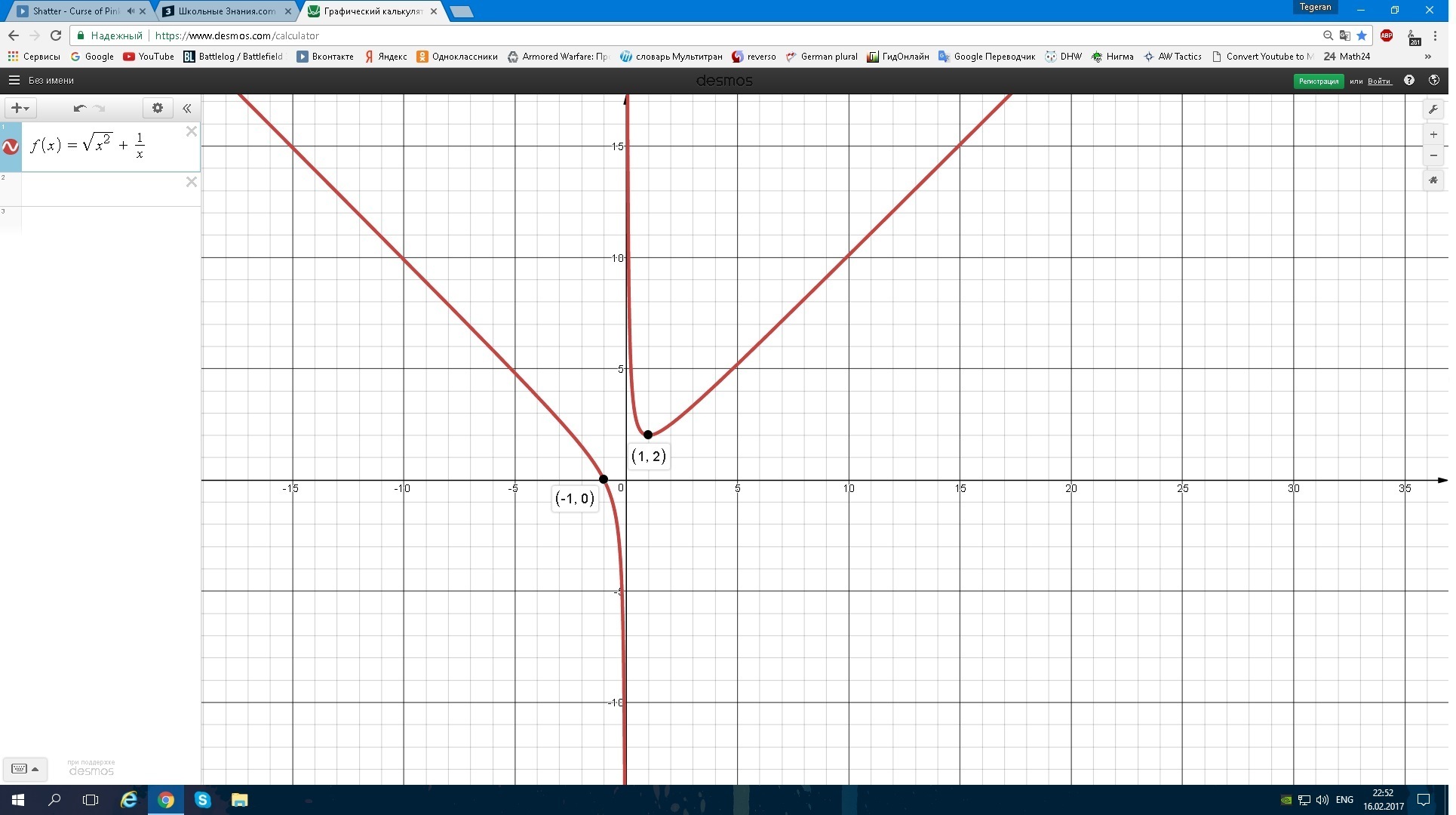Switch to Shatter - Curse of Pin tab
The width and height of the screenshot is (1456, 815).
coord(75,11)
